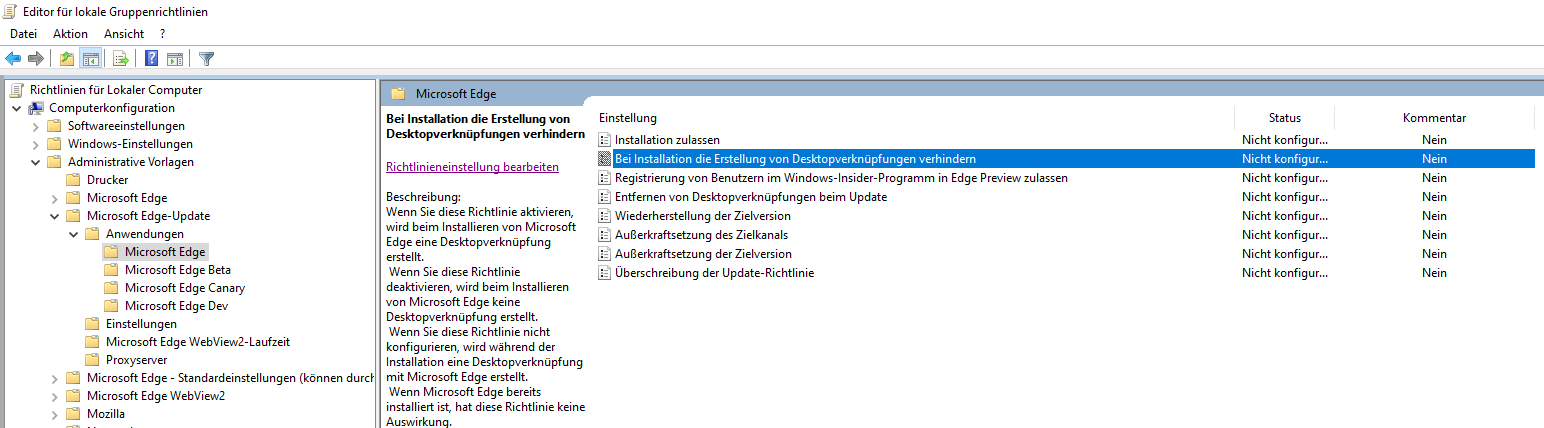Open the Datei menu

click(23, 34)
